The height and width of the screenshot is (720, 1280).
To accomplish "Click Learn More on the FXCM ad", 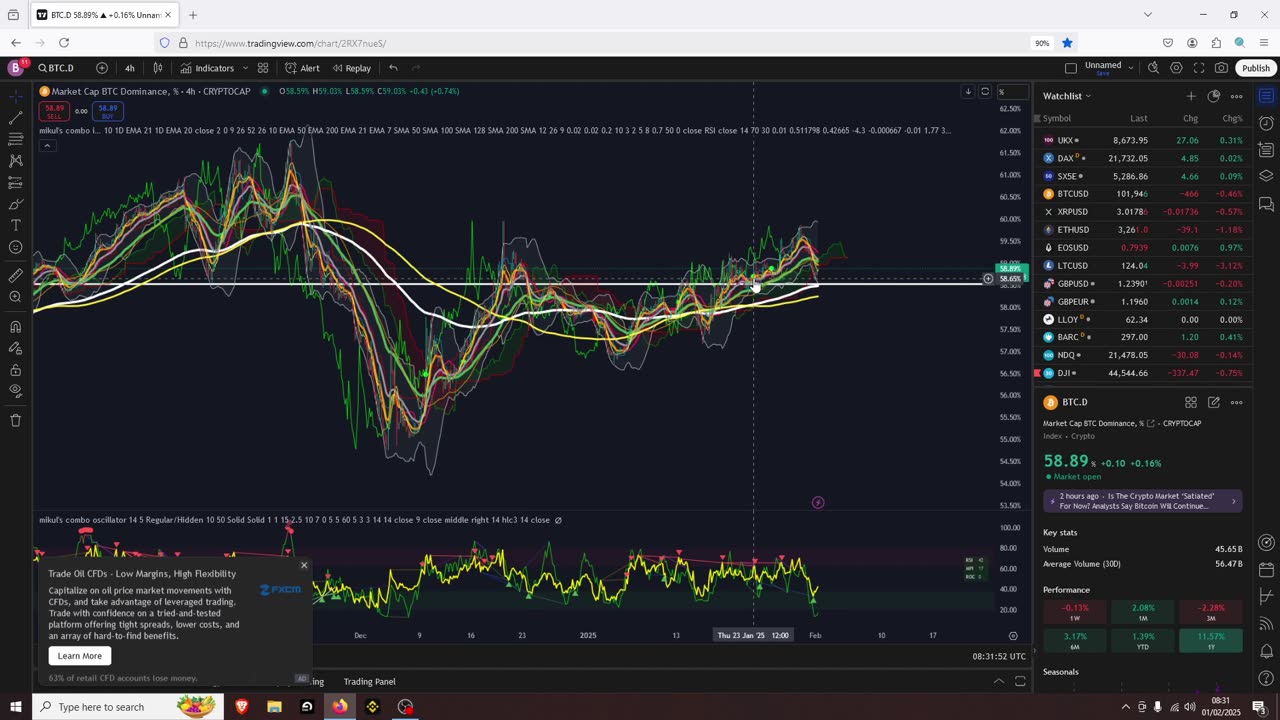I will 79,656.
